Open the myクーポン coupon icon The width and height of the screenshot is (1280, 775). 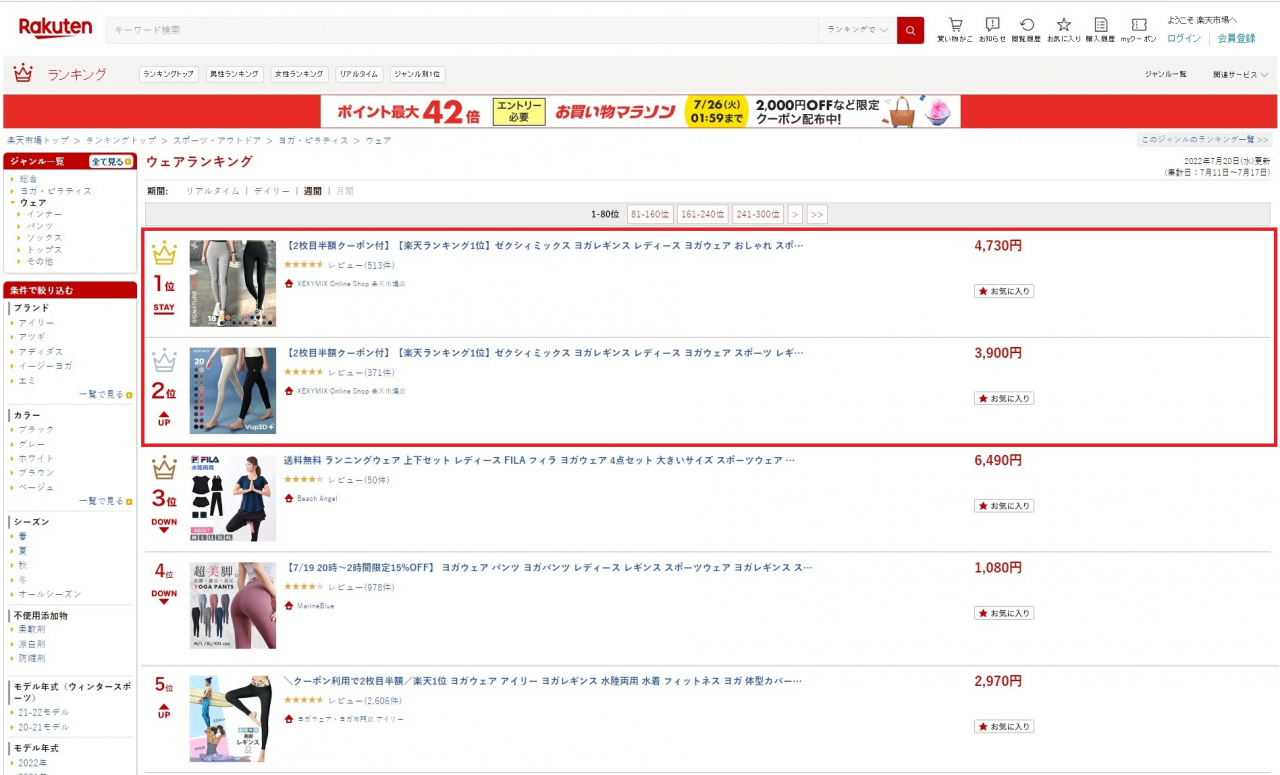click(x=1138, y=29)
